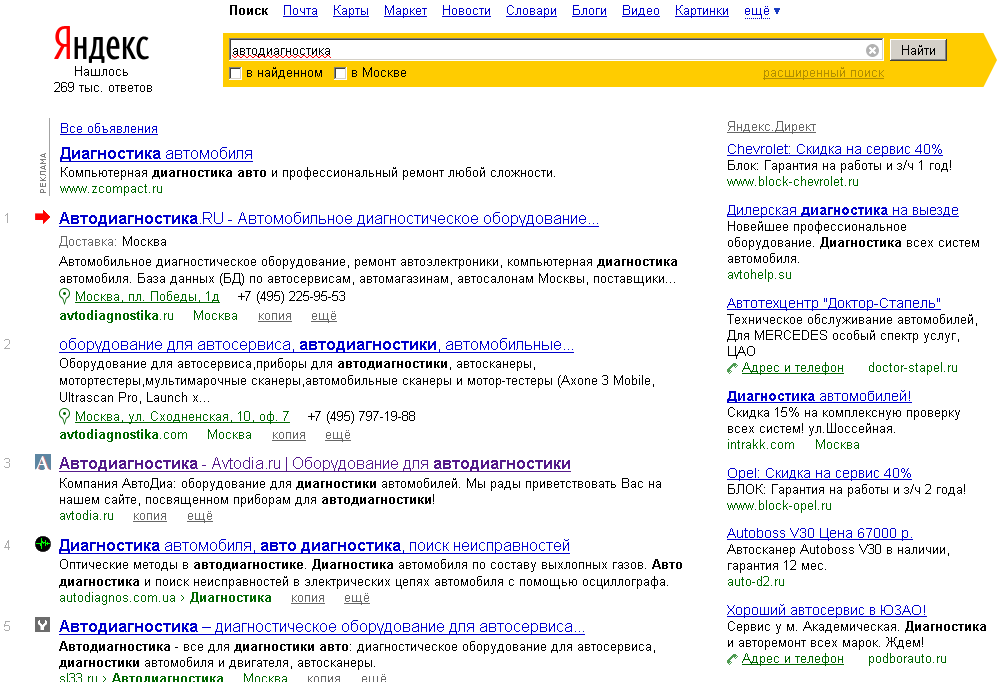This screenshot has width=1003, height=682.
Task: Click the Яндекс logo
Action: click(101, 45)
